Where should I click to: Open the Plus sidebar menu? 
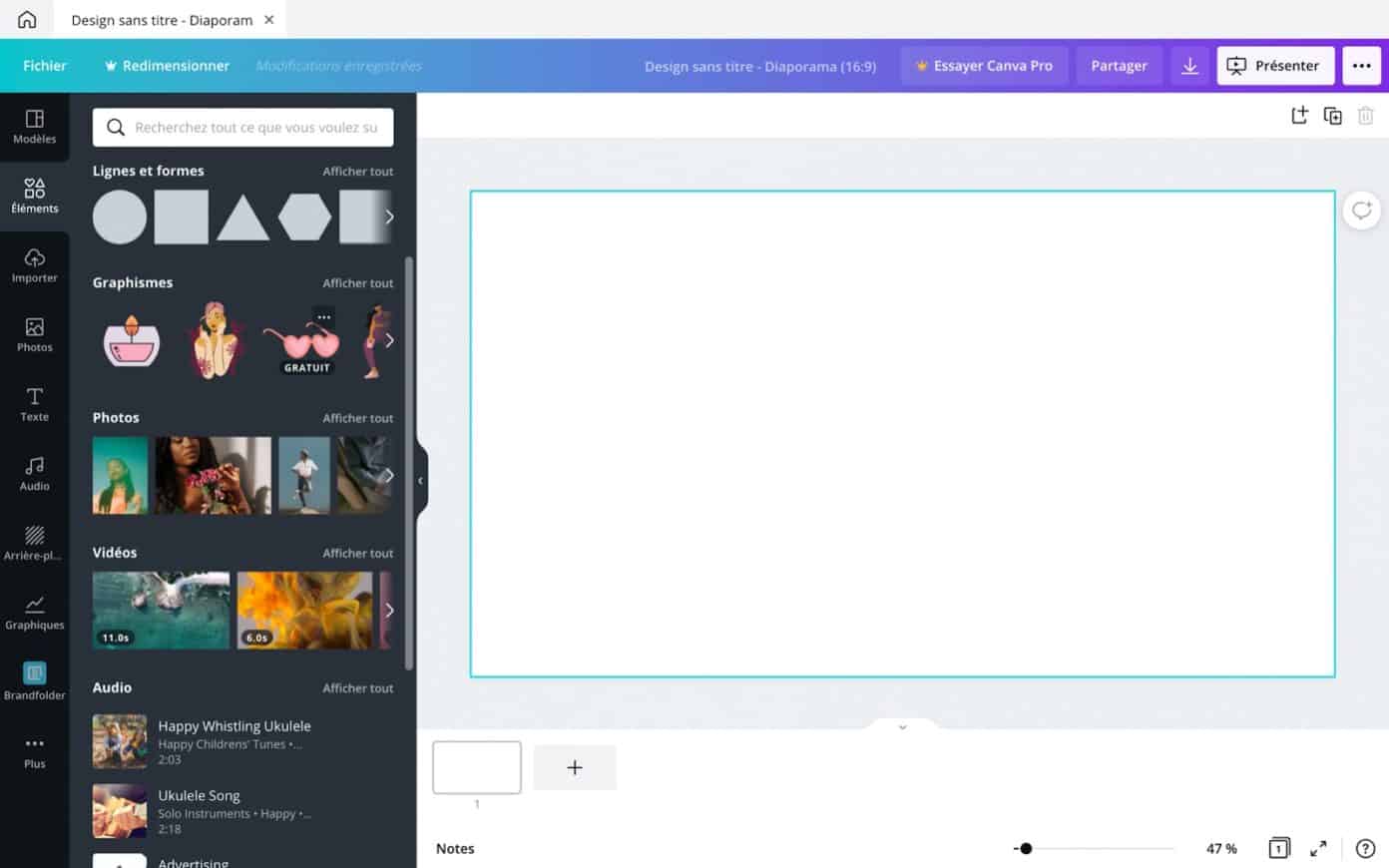coord(35,750)
